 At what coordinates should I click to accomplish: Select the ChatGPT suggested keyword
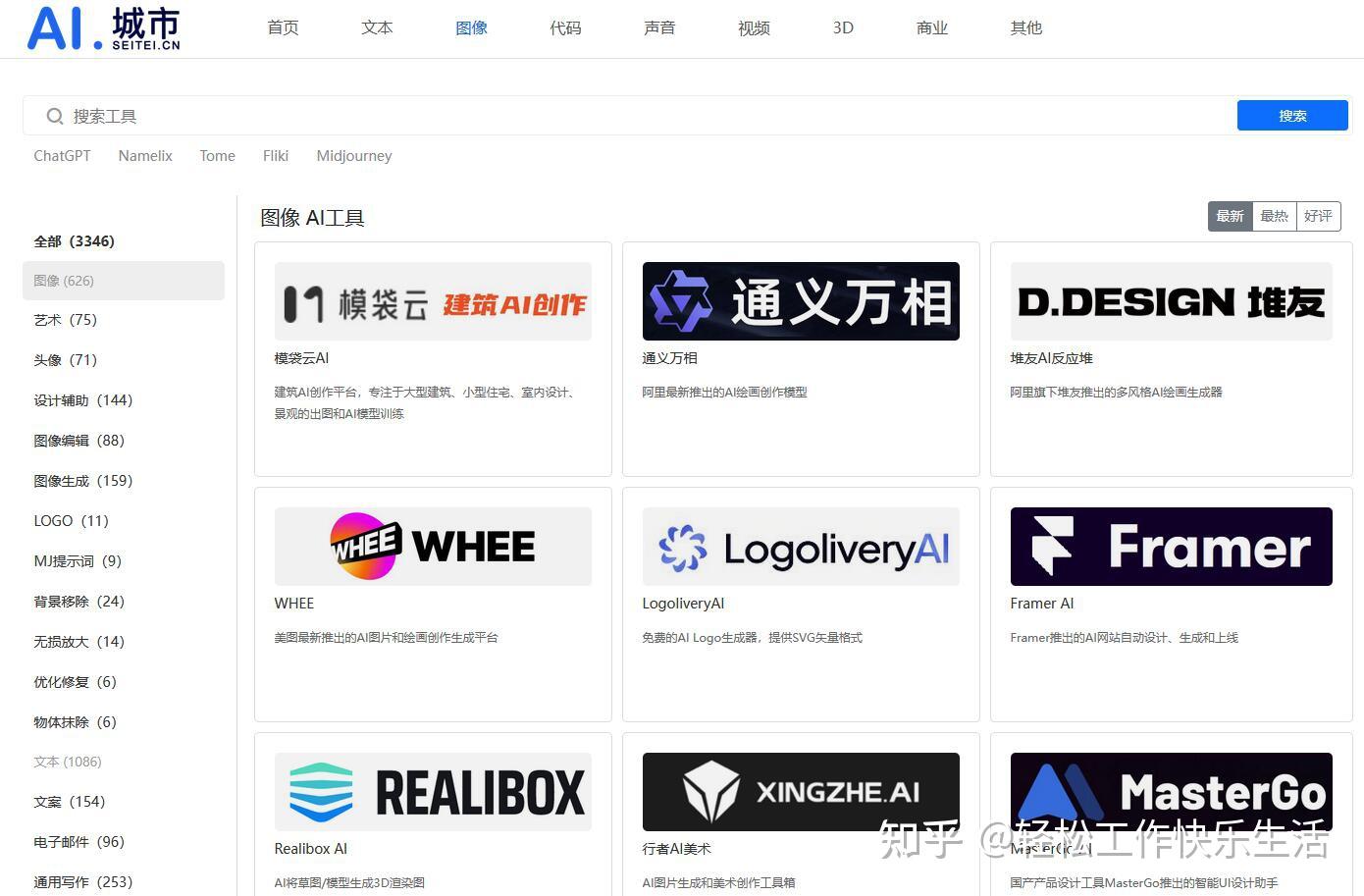tap(62, 156)
